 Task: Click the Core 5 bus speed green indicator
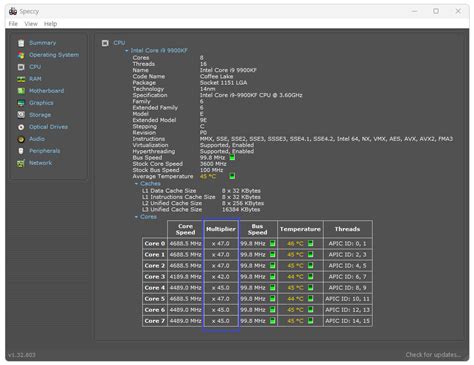tap(272, 298)
